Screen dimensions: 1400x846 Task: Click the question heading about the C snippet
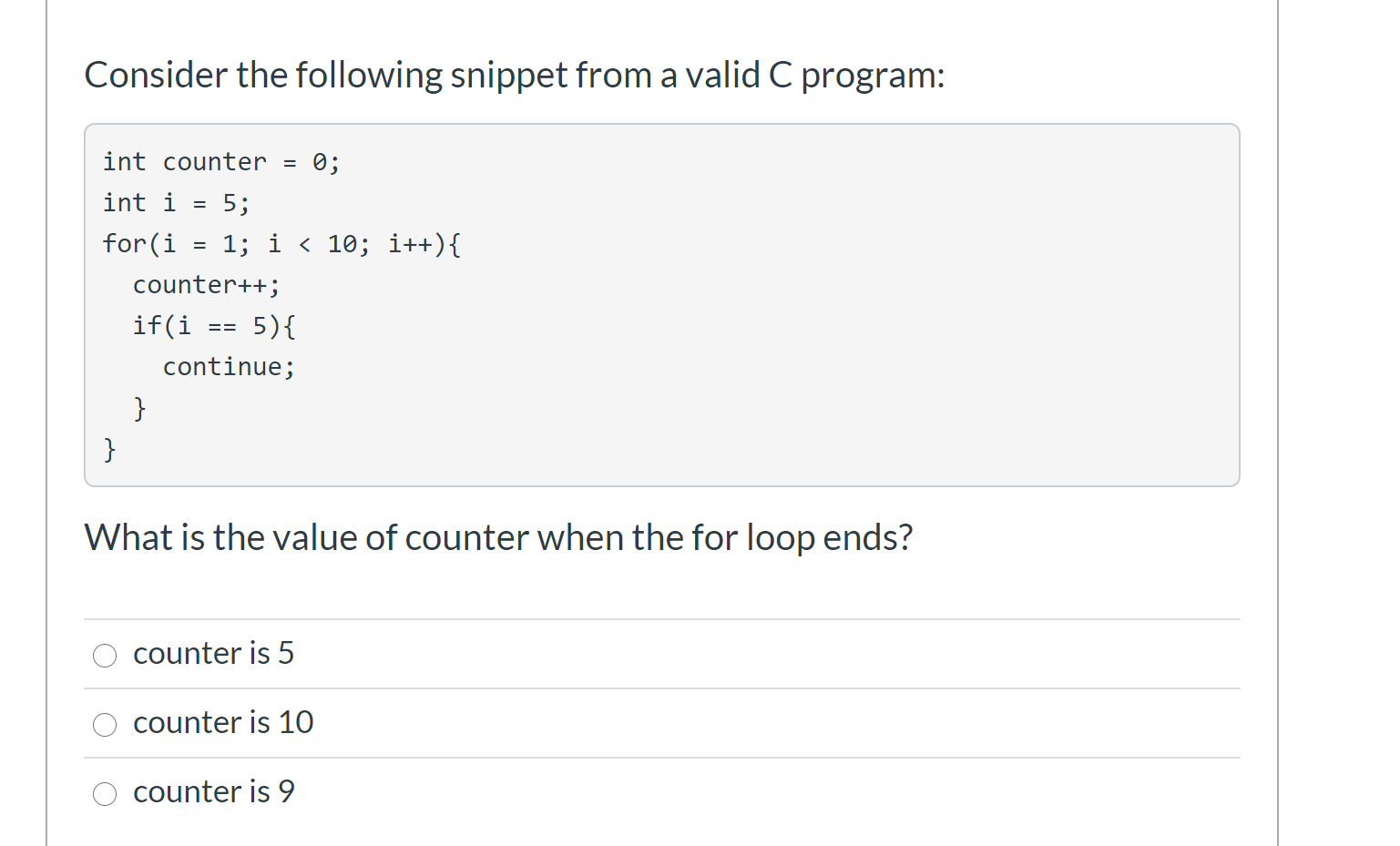tap(515, 75)
